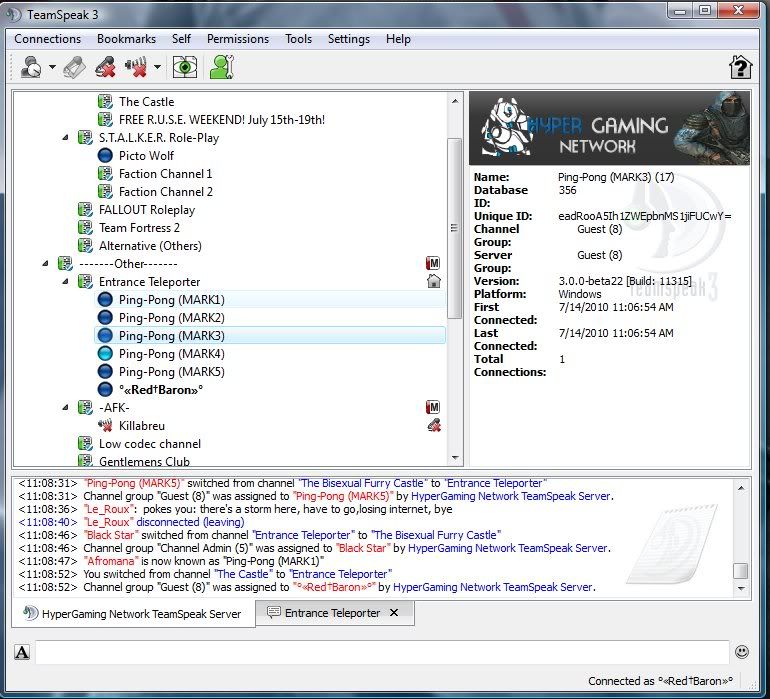770x699 pixels.
Task: Open the Permissions menu
Action: (238, 39)
